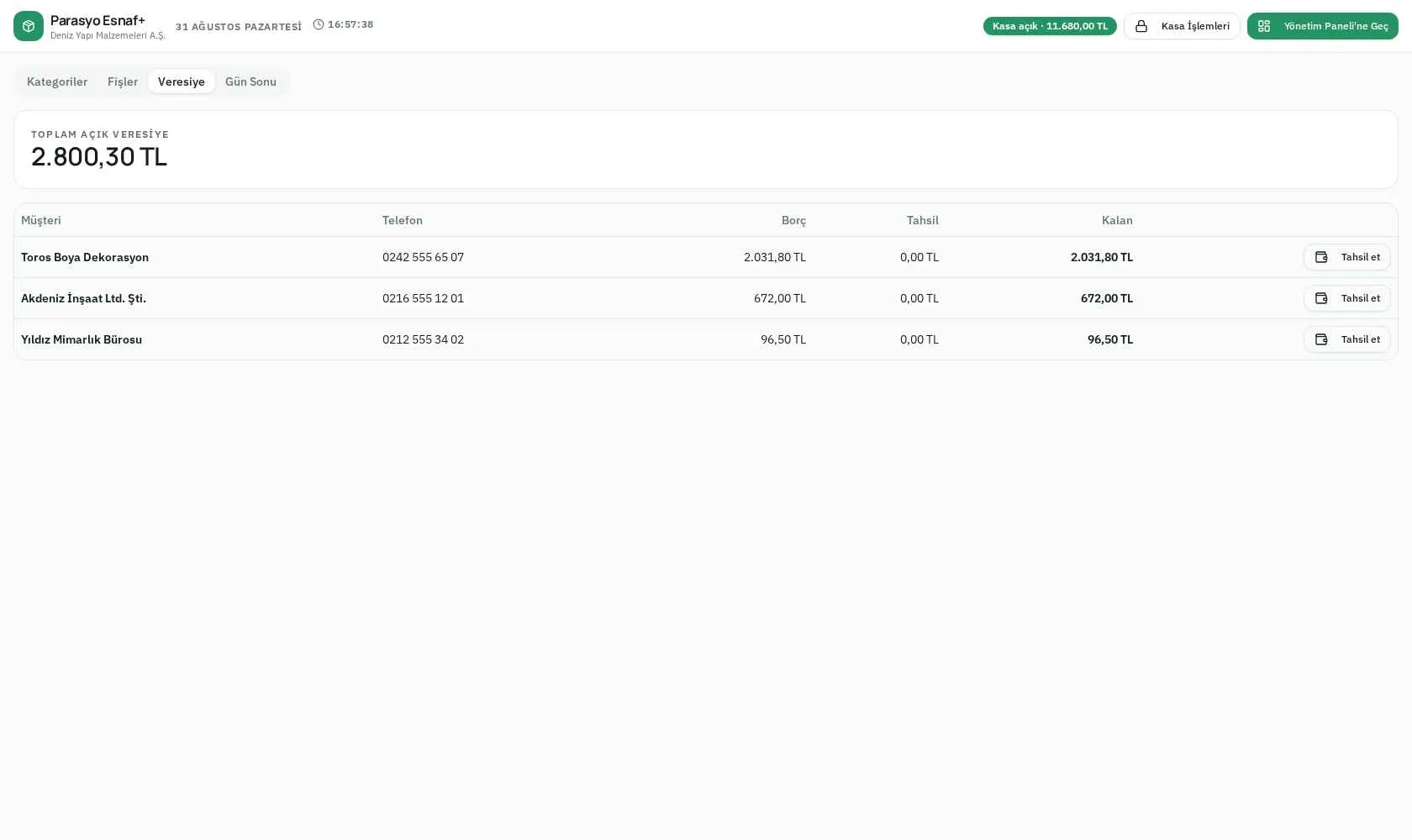Click Deniz Yapı Malzemeleri A.Ş. subtitle
Image resolution: width=1412 pixels, height=840 pixels.
click(108, 35)
